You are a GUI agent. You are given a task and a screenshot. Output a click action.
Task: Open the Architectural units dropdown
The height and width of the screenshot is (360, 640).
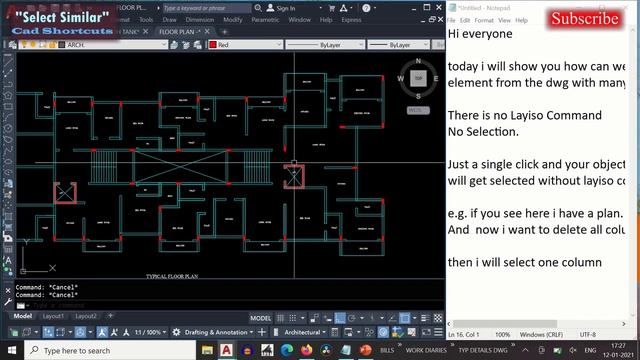click(305, 332)
